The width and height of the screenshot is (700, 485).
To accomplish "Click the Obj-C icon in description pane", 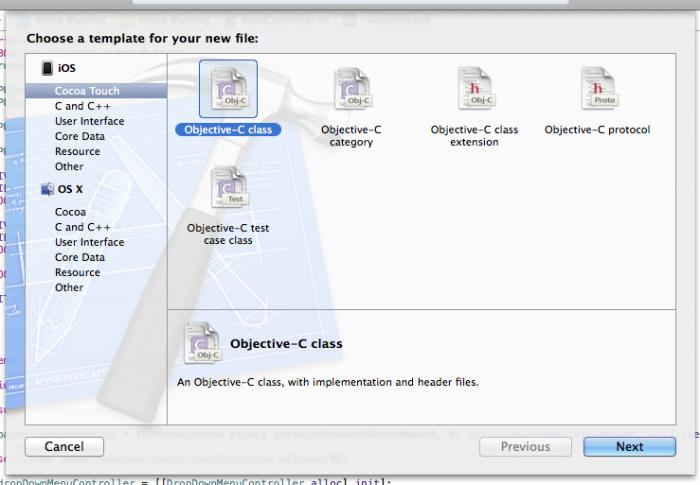I will pyautogui.click(x=202, y=343).
